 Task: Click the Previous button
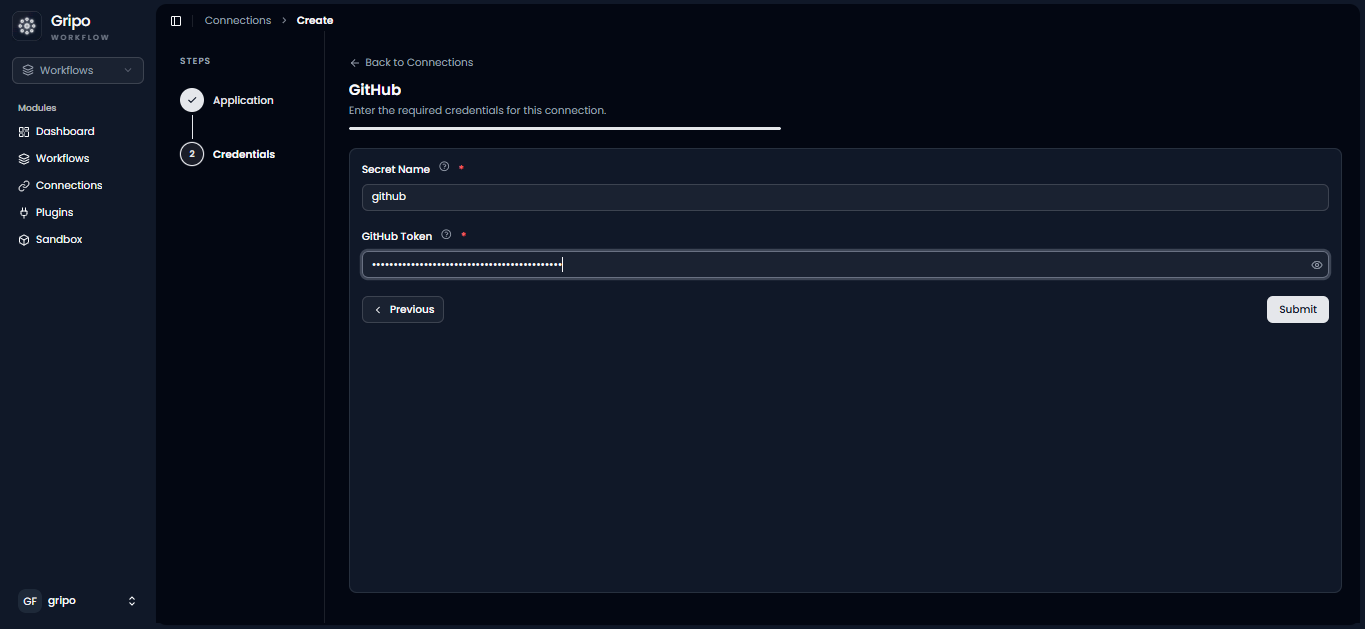tap(403, 310)
